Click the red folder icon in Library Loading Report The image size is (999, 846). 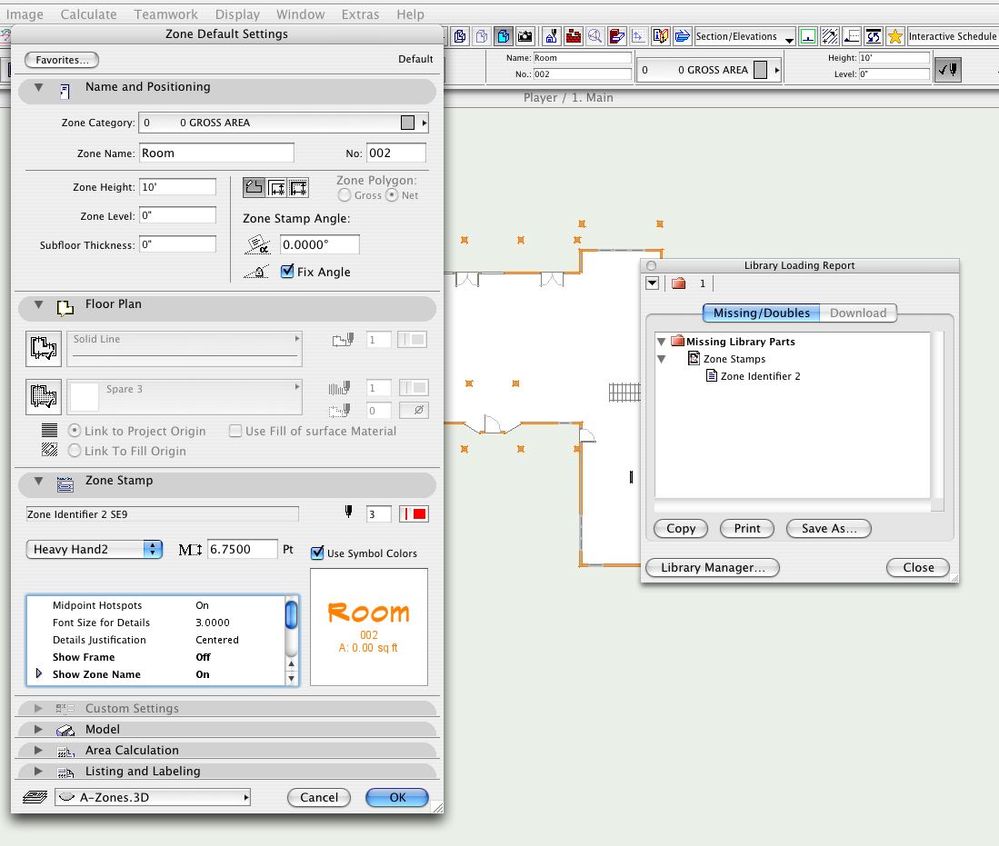coord(679,283)
